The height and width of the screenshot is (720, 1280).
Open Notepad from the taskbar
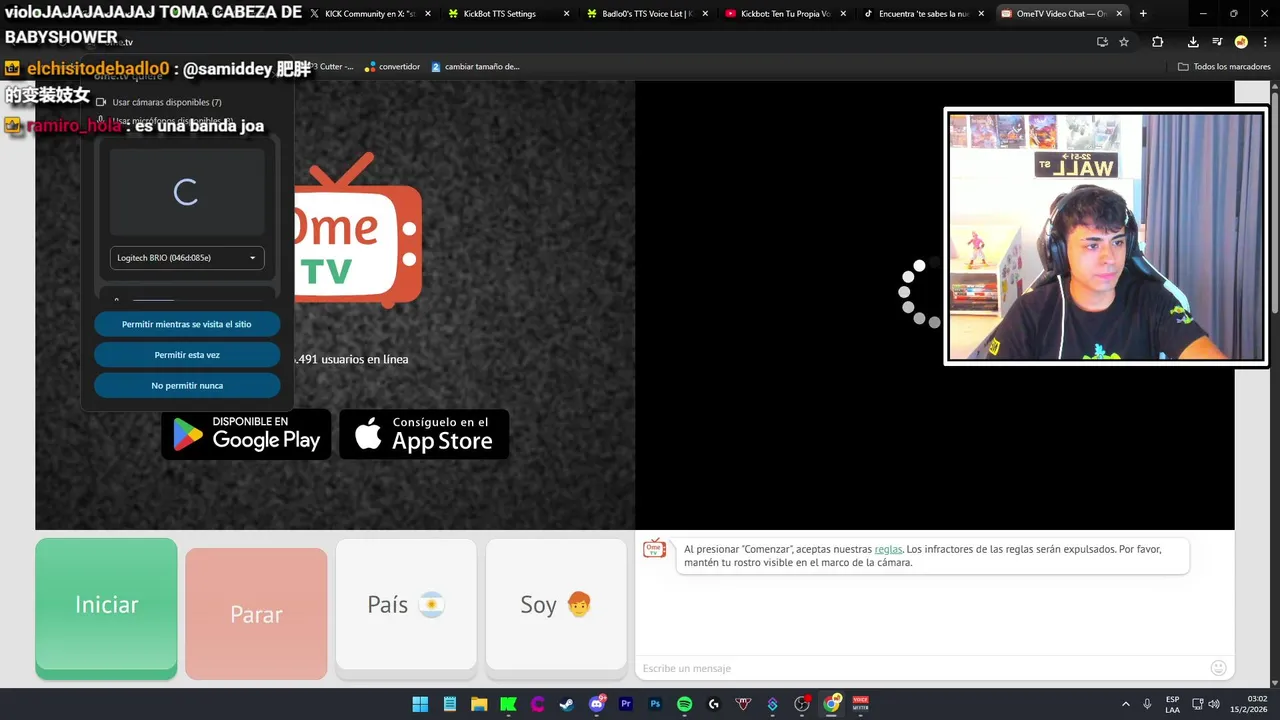point(450,704)
